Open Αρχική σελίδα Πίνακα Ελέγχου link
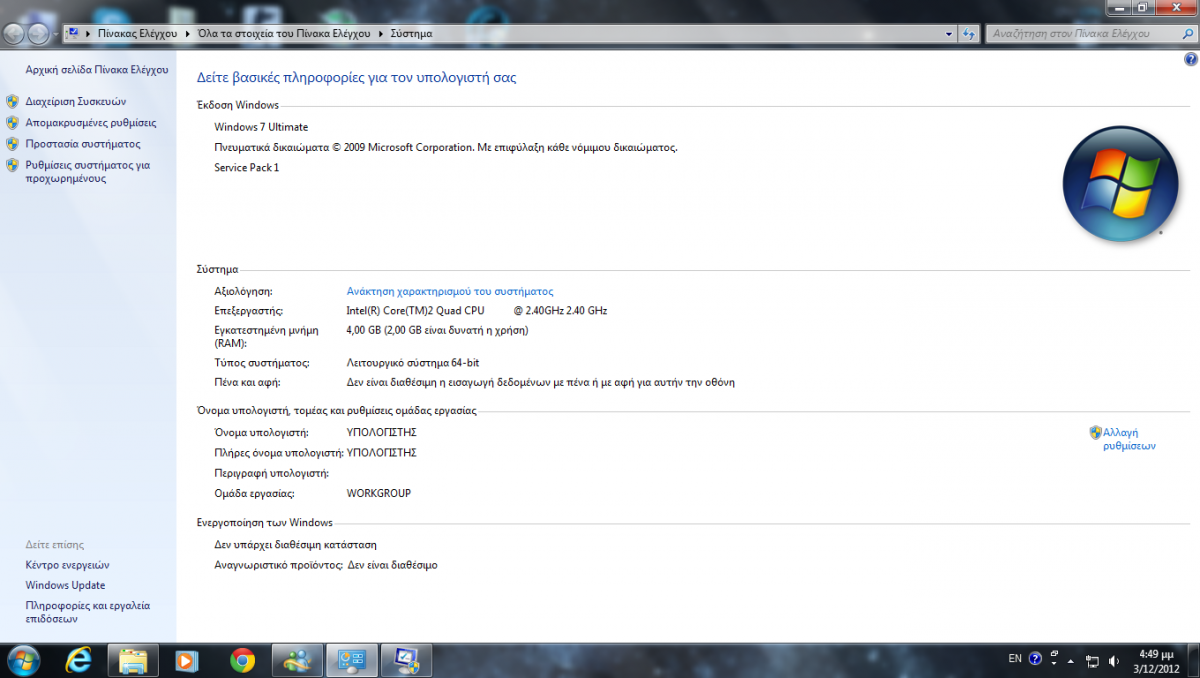The height and width of the screenshot is (678, 1200). (97, 70)
